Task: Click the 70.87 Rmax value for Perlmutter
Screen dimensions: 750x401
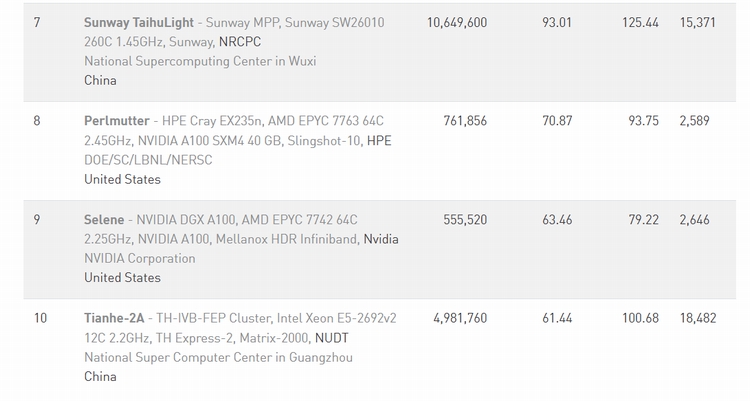Action: [x=557, y=121]
